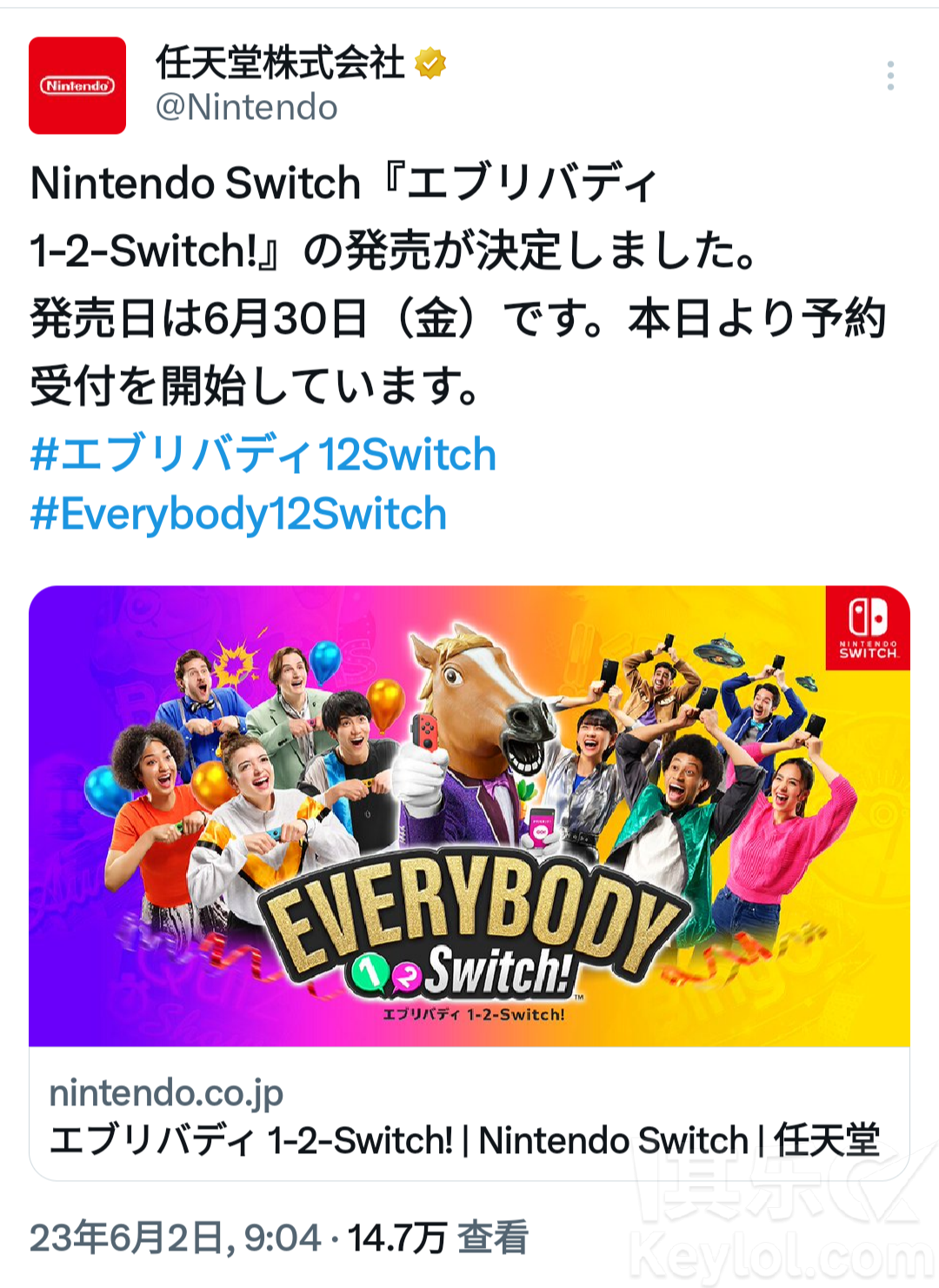Tap the gold verified badge

click(430, 63)
